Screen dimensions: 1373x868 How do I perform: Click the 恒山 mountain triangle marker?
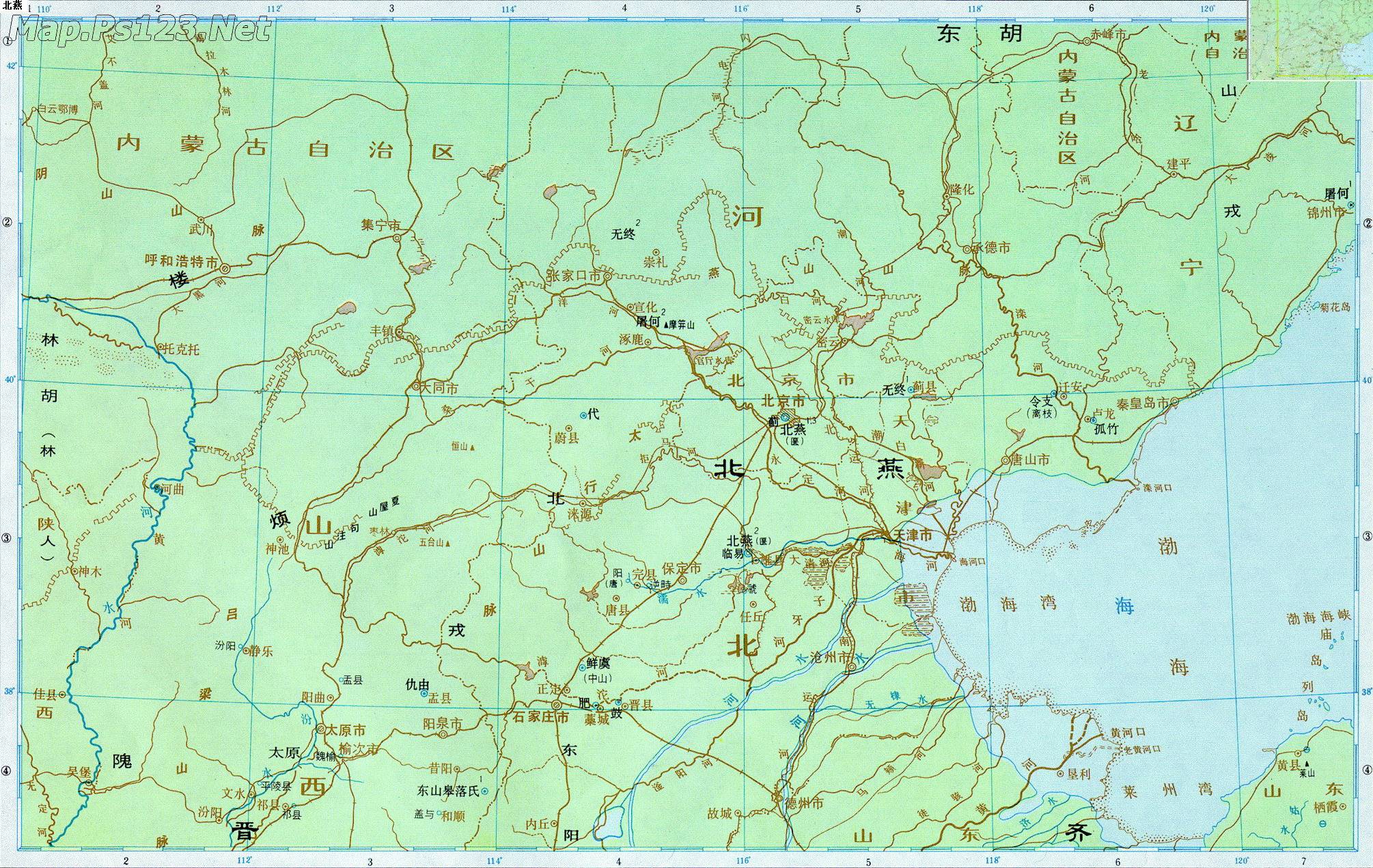(471, 447)
